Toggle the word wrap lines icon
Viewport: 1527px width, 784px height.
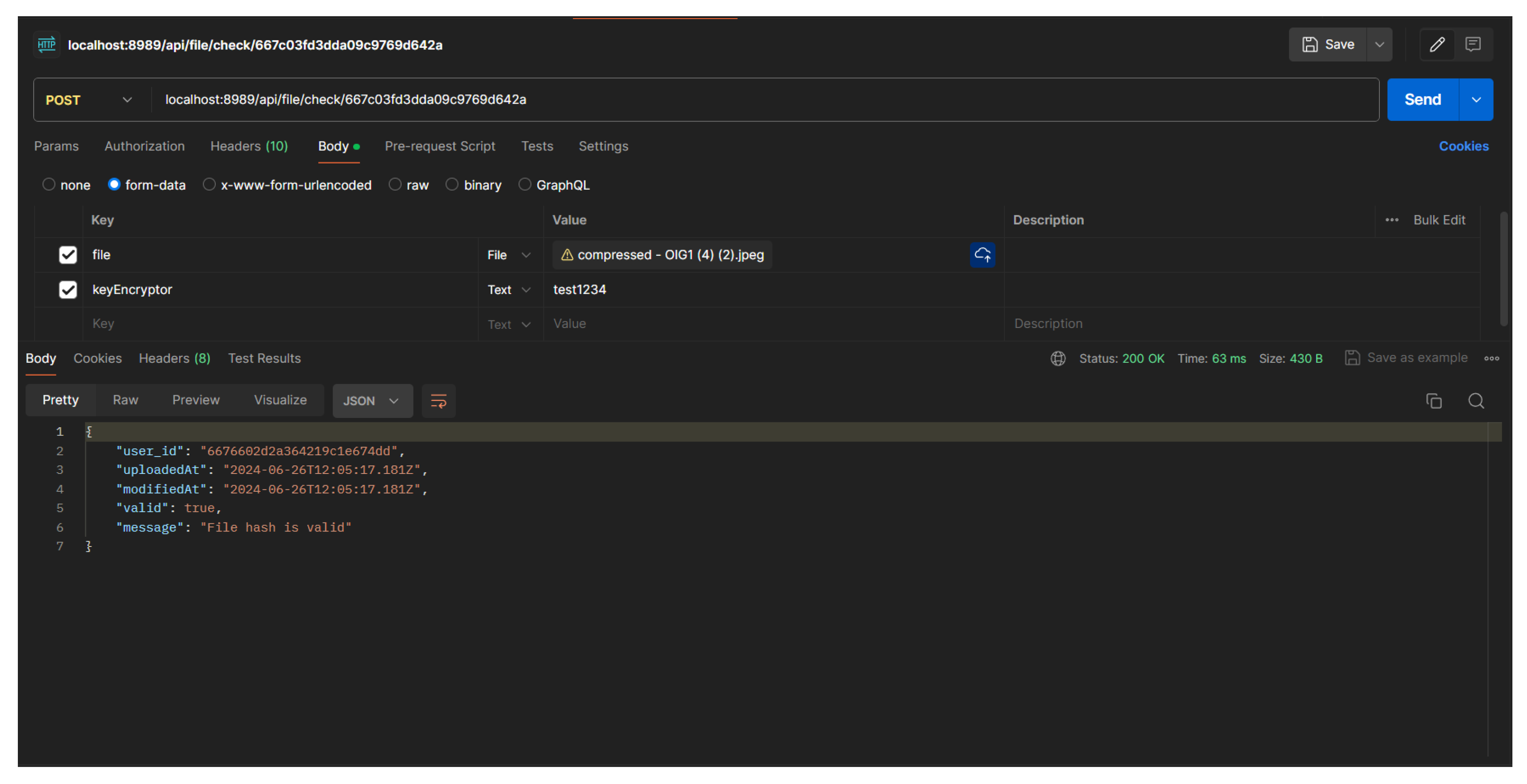pos(438,401)
